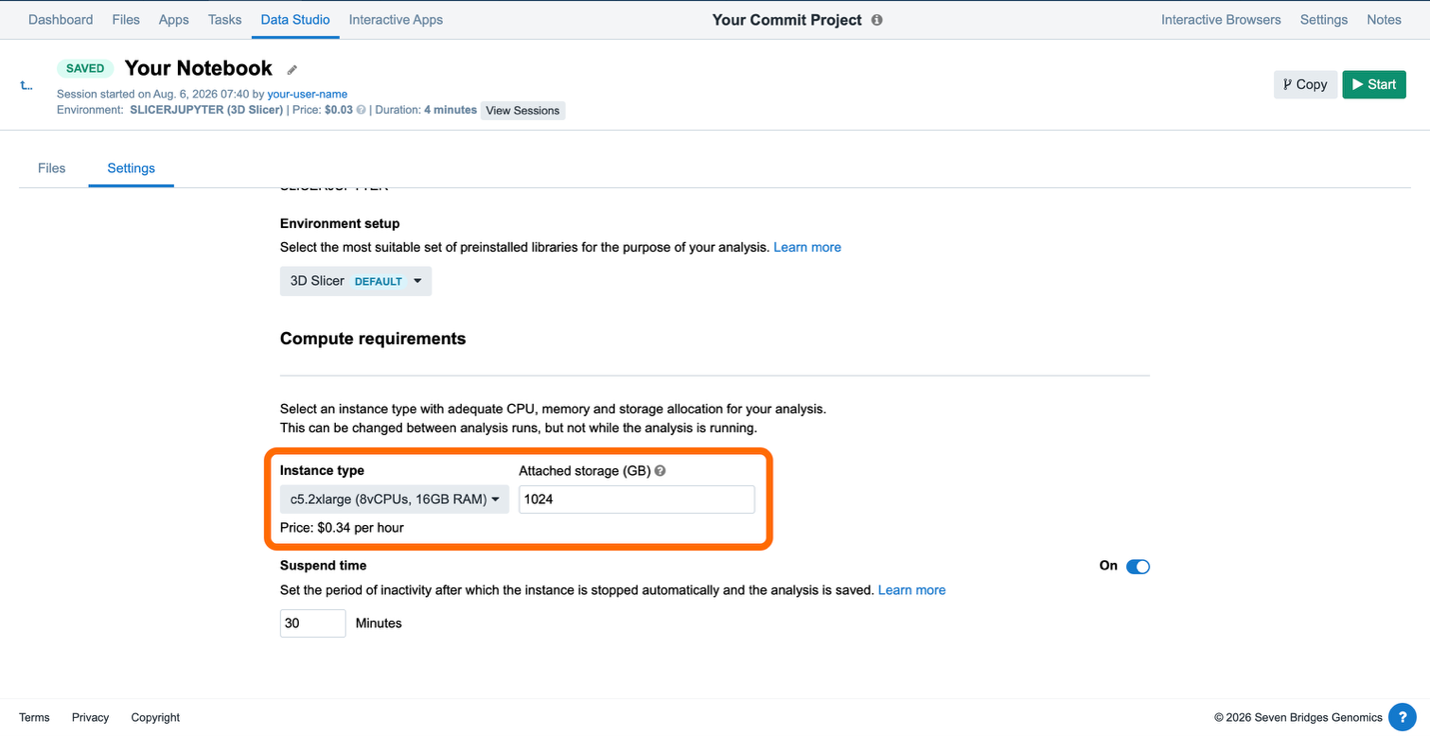The height and width of the screenshot is (736, 1430).
Task: Click the suspend time Minutes input box
Action: (313, 623)
